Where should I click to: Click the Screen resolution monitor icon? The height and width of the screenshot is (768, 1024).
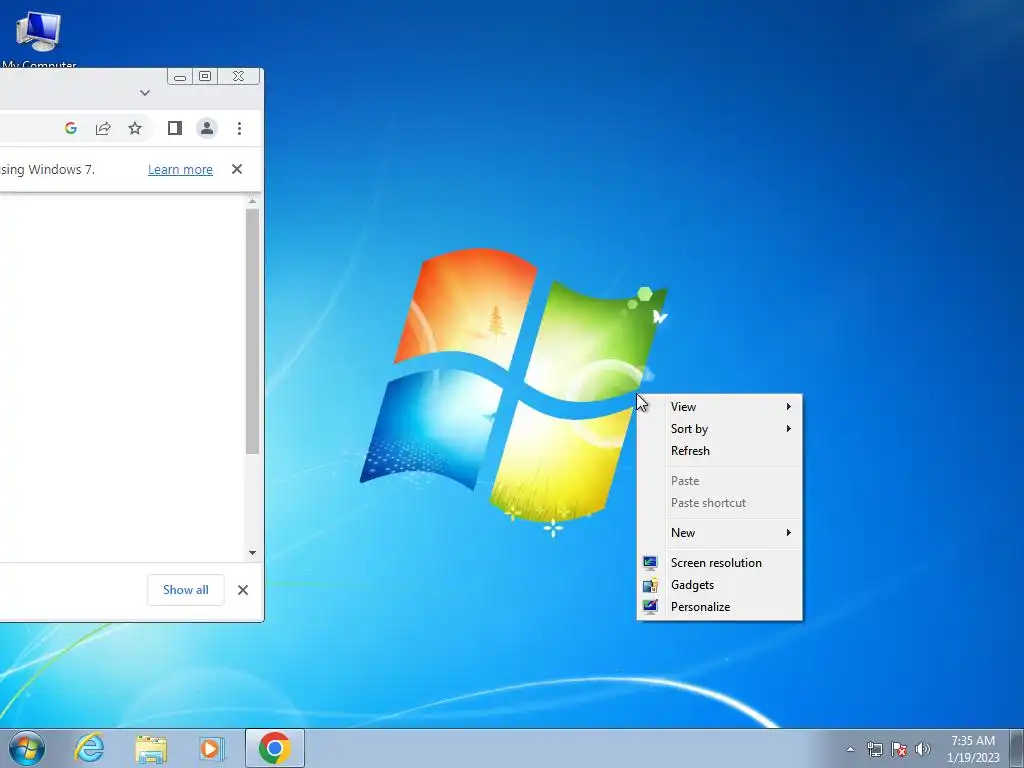point(650,562)
